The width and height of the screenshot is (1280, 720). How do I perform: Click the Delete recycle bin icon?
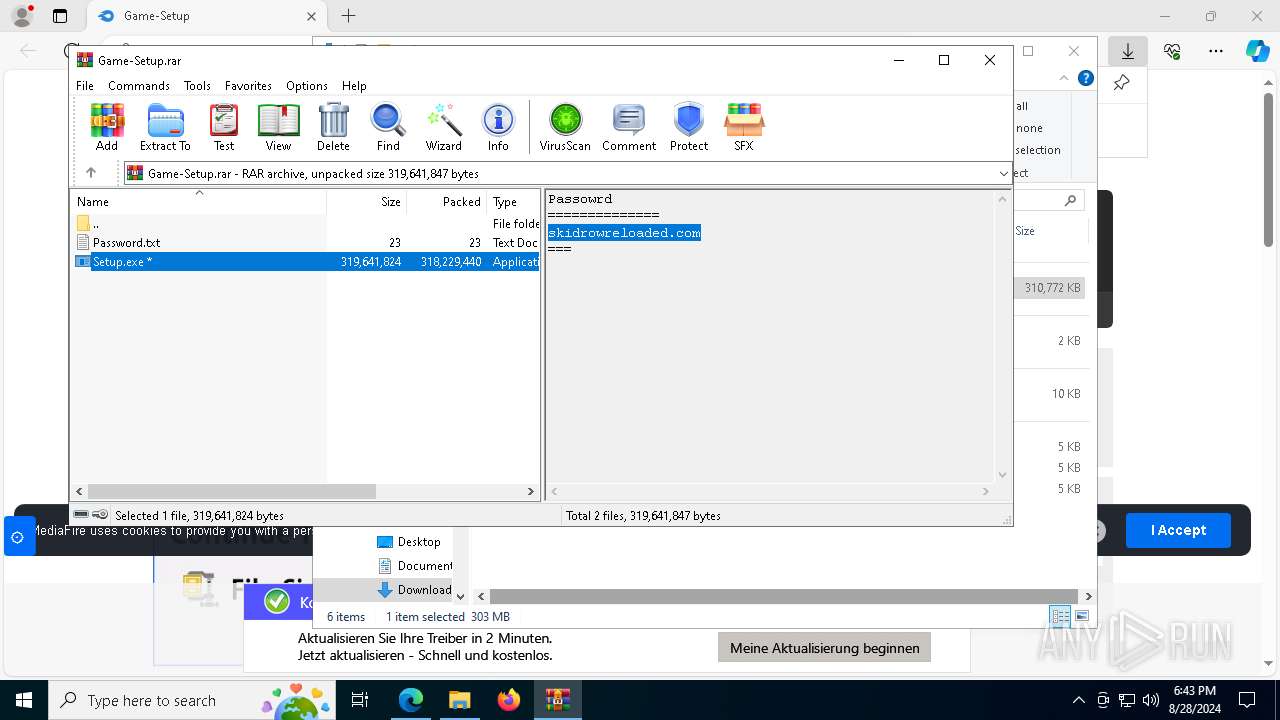(x=333, y=127)
